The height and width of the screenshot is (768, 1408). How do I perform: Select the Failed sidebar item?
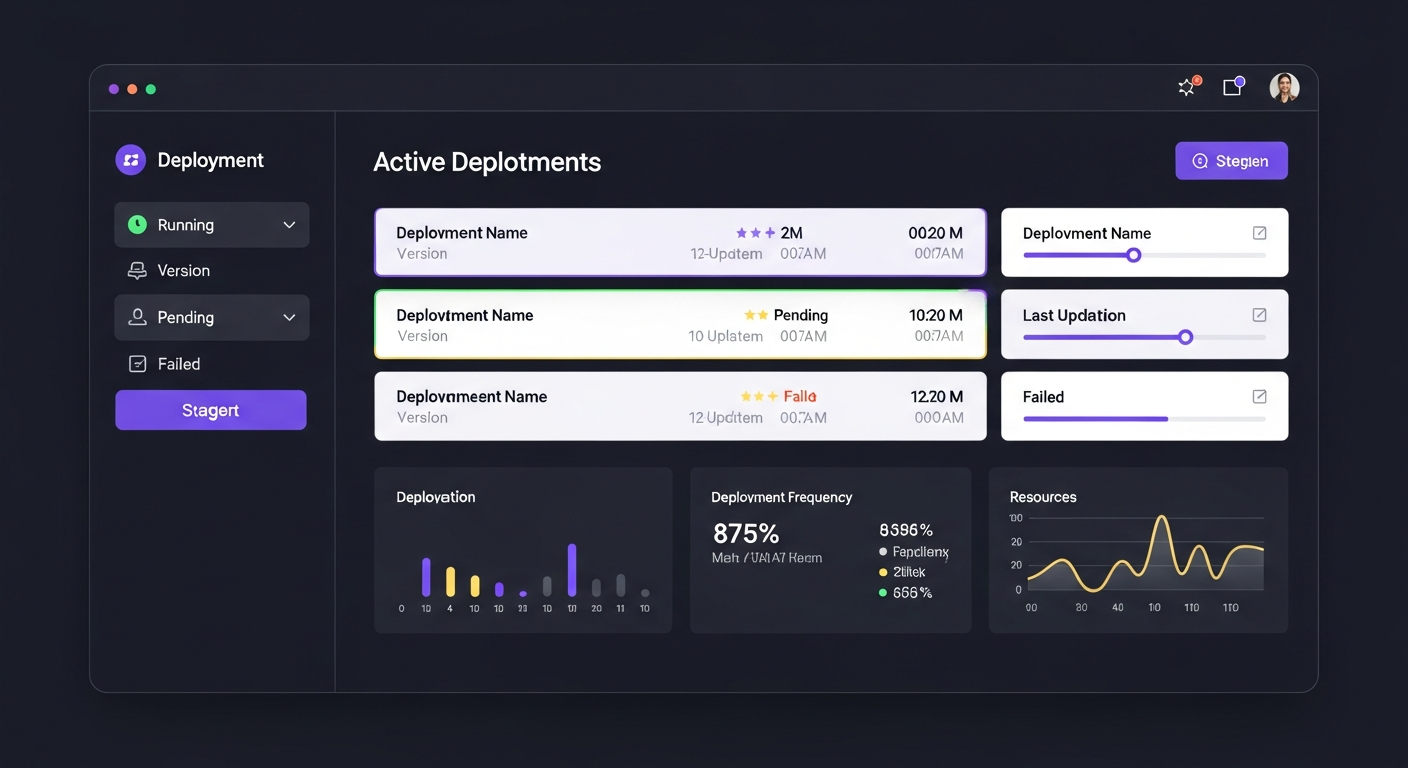coord(179,364)
